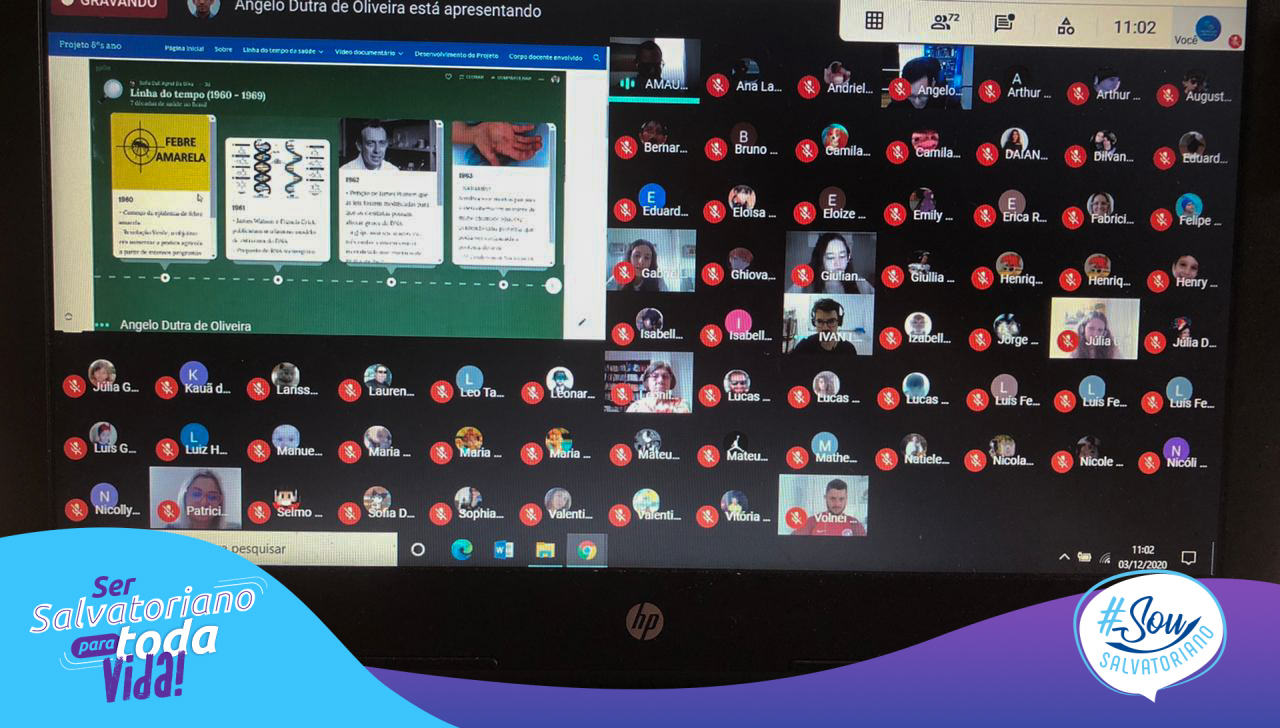Open the 1963 hand photo card
1280x728 pixels.
(x=502, y=145)
